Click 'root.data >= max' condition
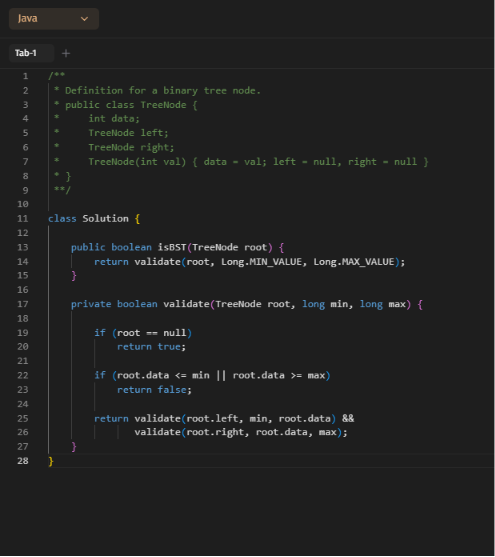495x557 pixels. point(279,375)
